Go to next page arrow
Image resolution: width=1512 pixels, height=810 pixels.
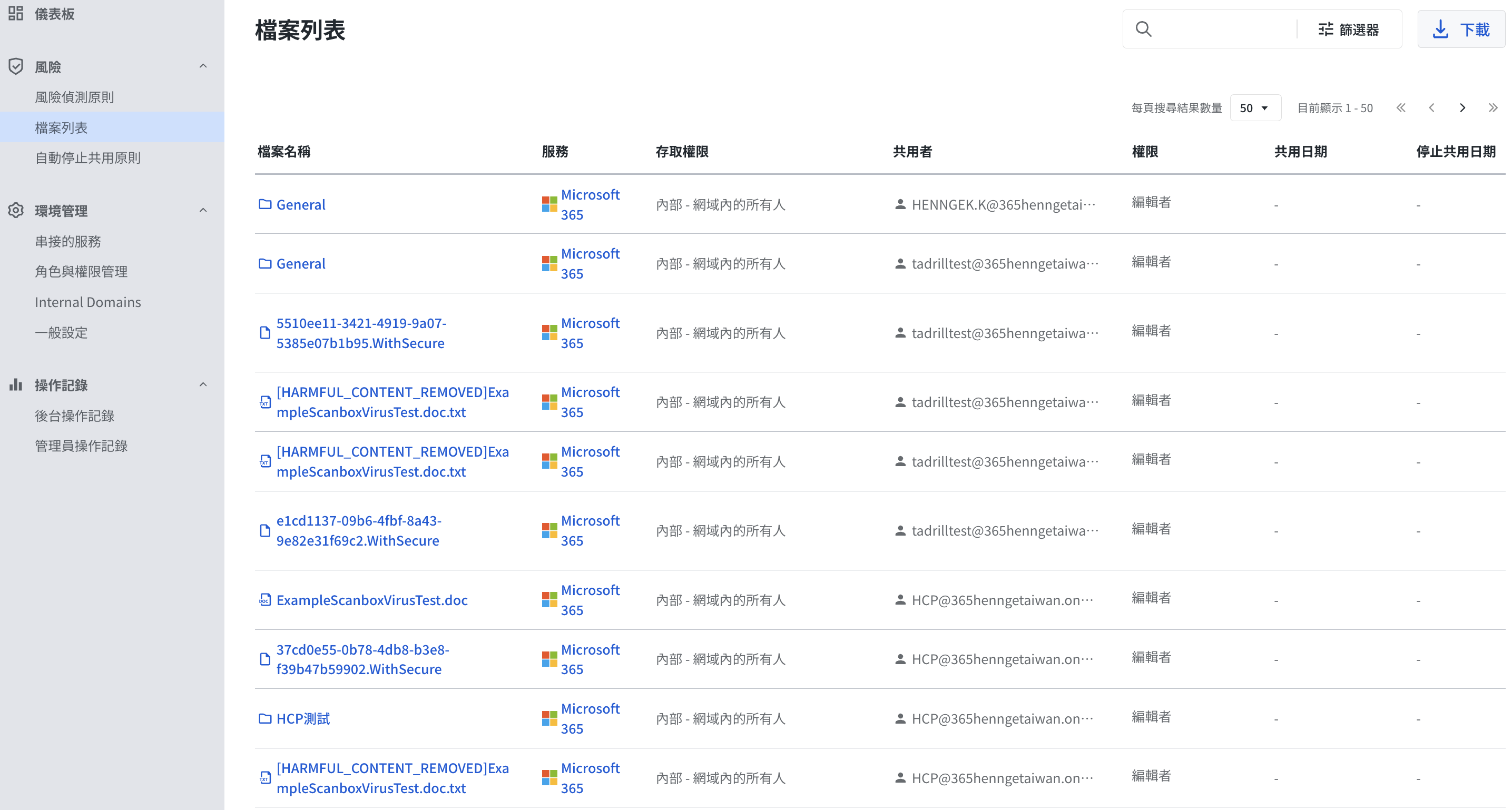tap(1462, 108)
